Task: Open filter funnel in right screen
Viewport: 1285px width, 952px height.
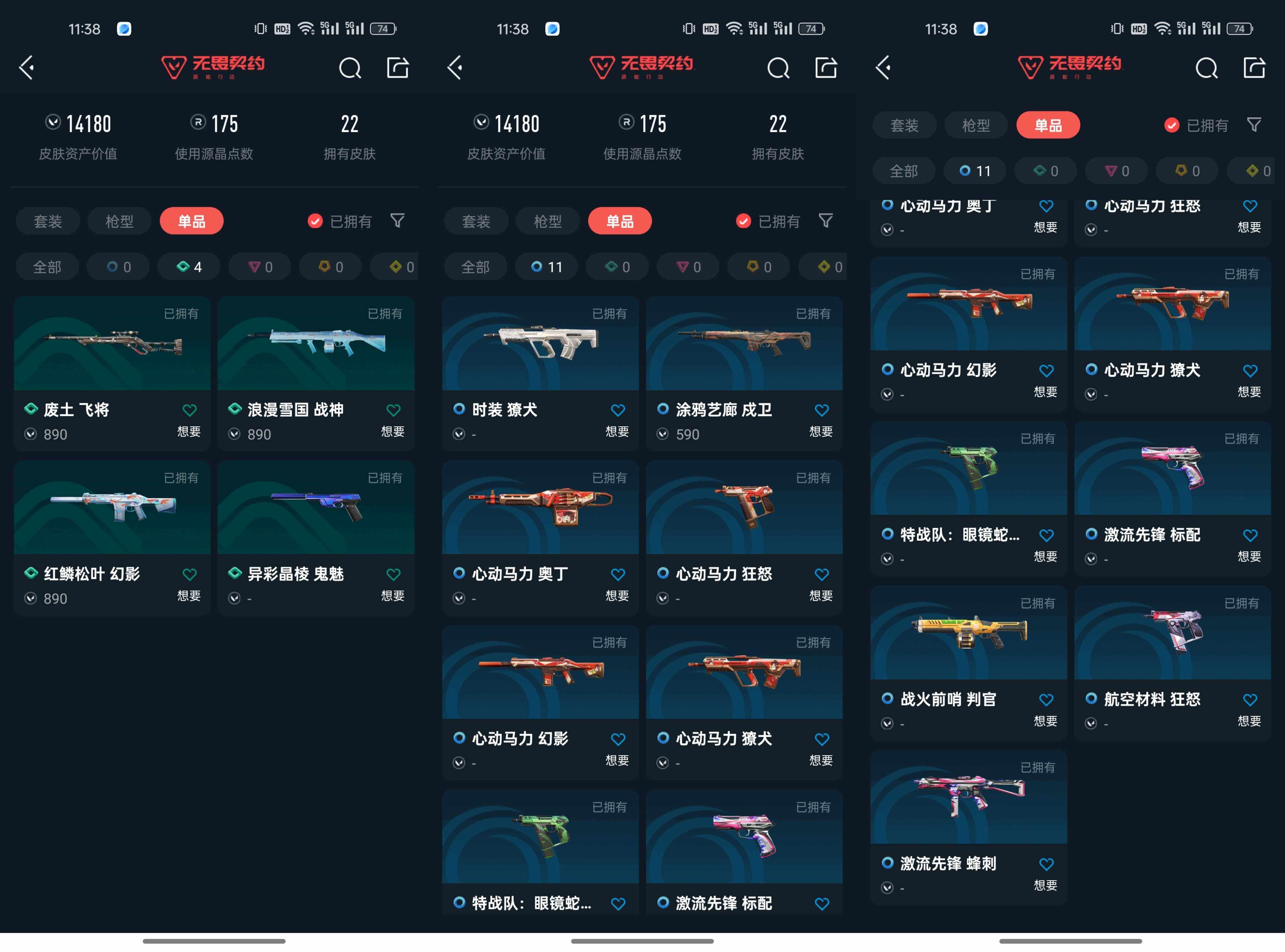Action: (x=1254, y=125)
